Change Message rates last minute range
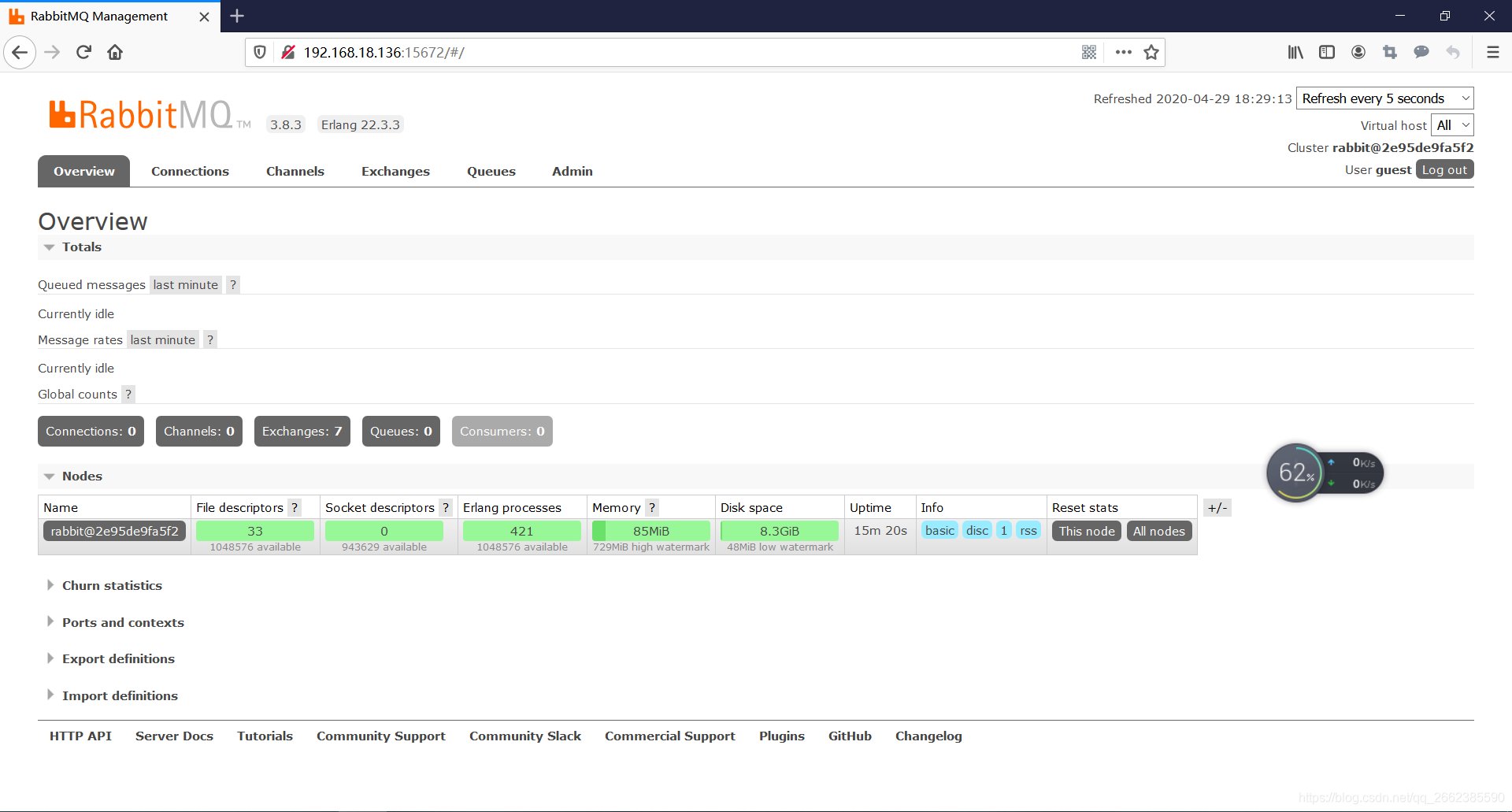1512x812 pixels. [x=163, y=340]
